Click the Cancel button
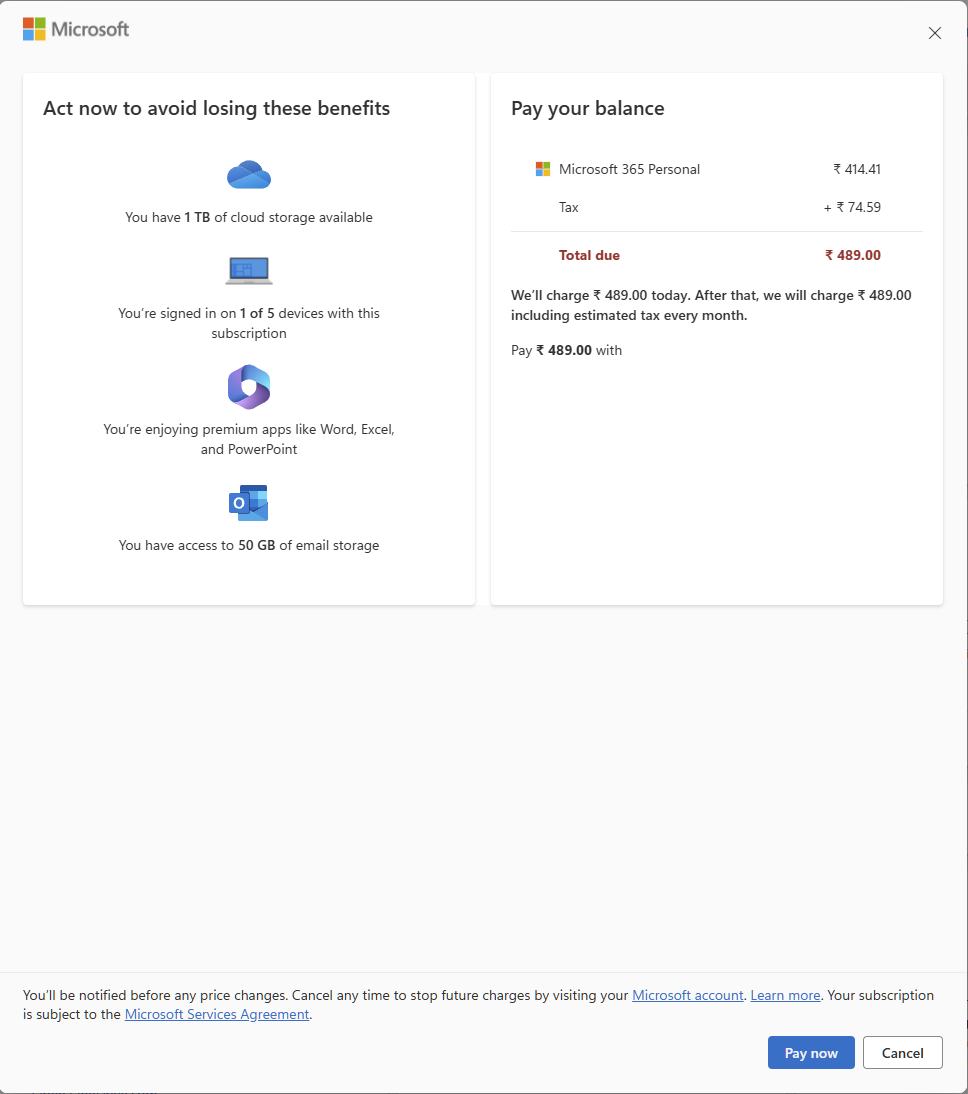Screen dimensions: 968x1094 [902, 1052]
